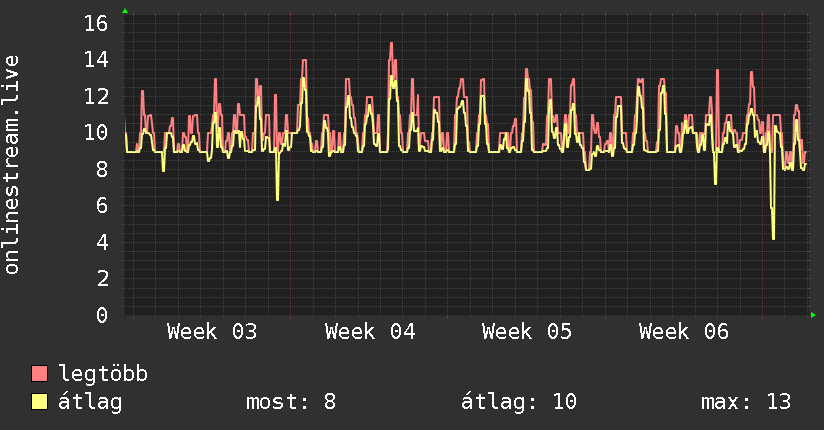Click the 0 y-axis tick label
This screenshot has width=824, height=430.
(x=102, y=315)
